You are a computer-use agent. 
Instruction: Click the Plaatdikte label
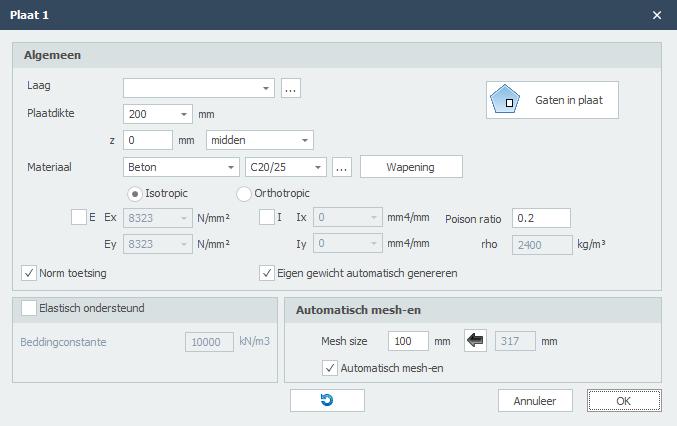[x=51, y=113]
